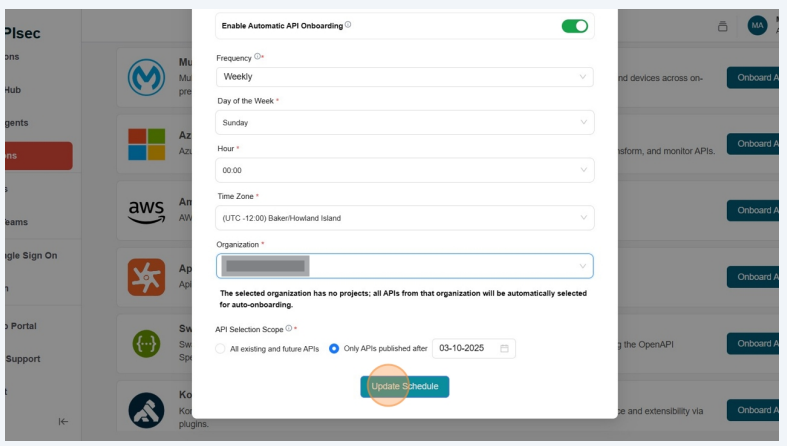Disable the Automatic API Onboarding toggle

[x=574, y=25]
